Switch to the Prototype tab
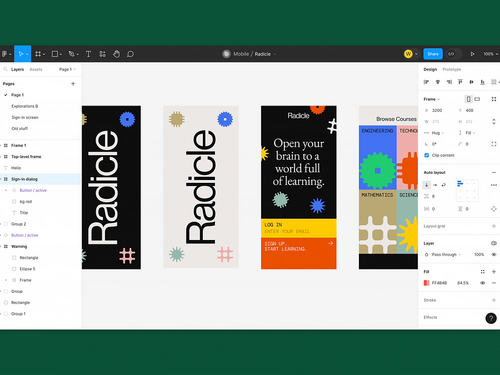This screenshot has height=375, width=500. click(x=452, y=69)
